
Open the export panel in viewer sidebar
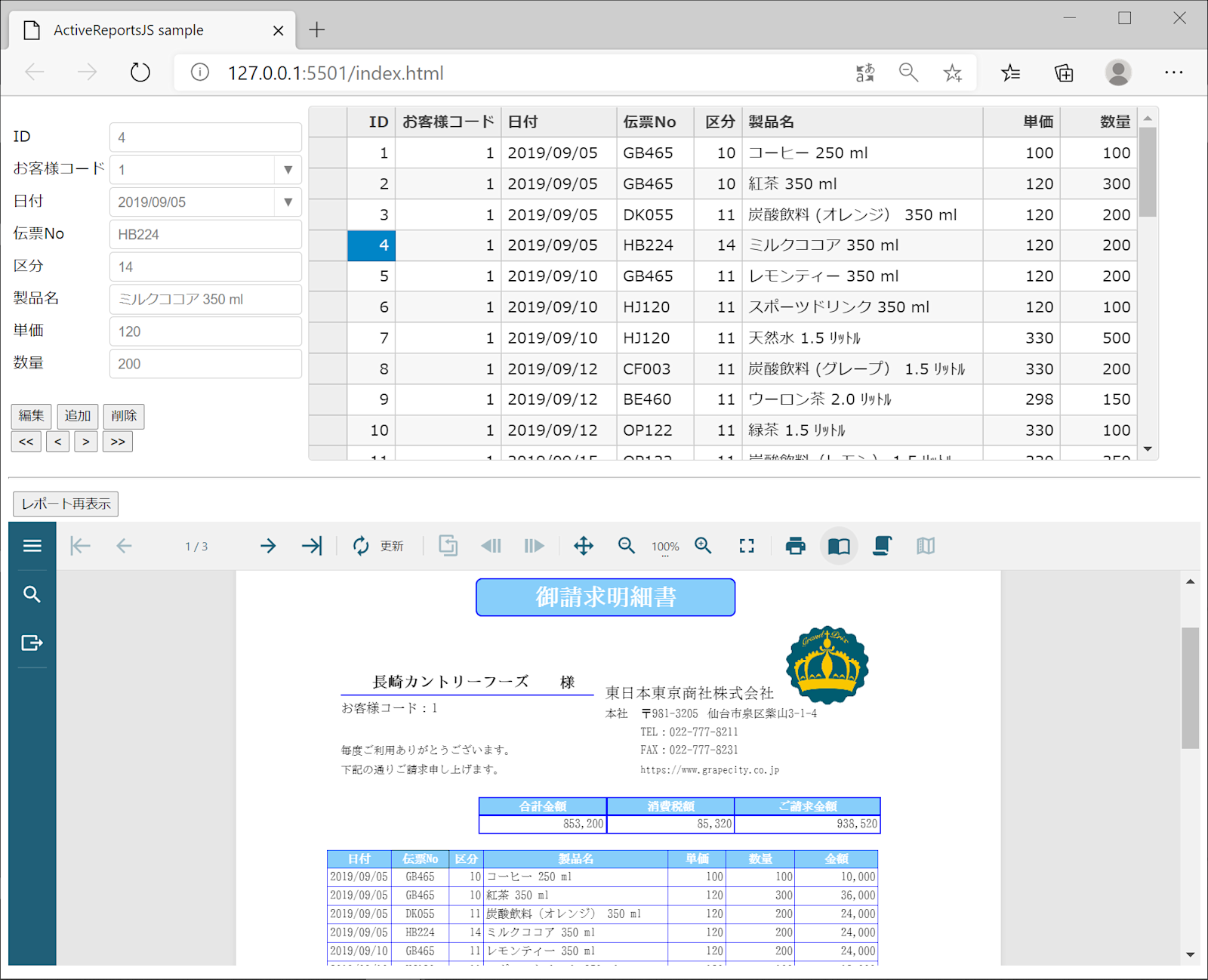(x=32, y=643)
